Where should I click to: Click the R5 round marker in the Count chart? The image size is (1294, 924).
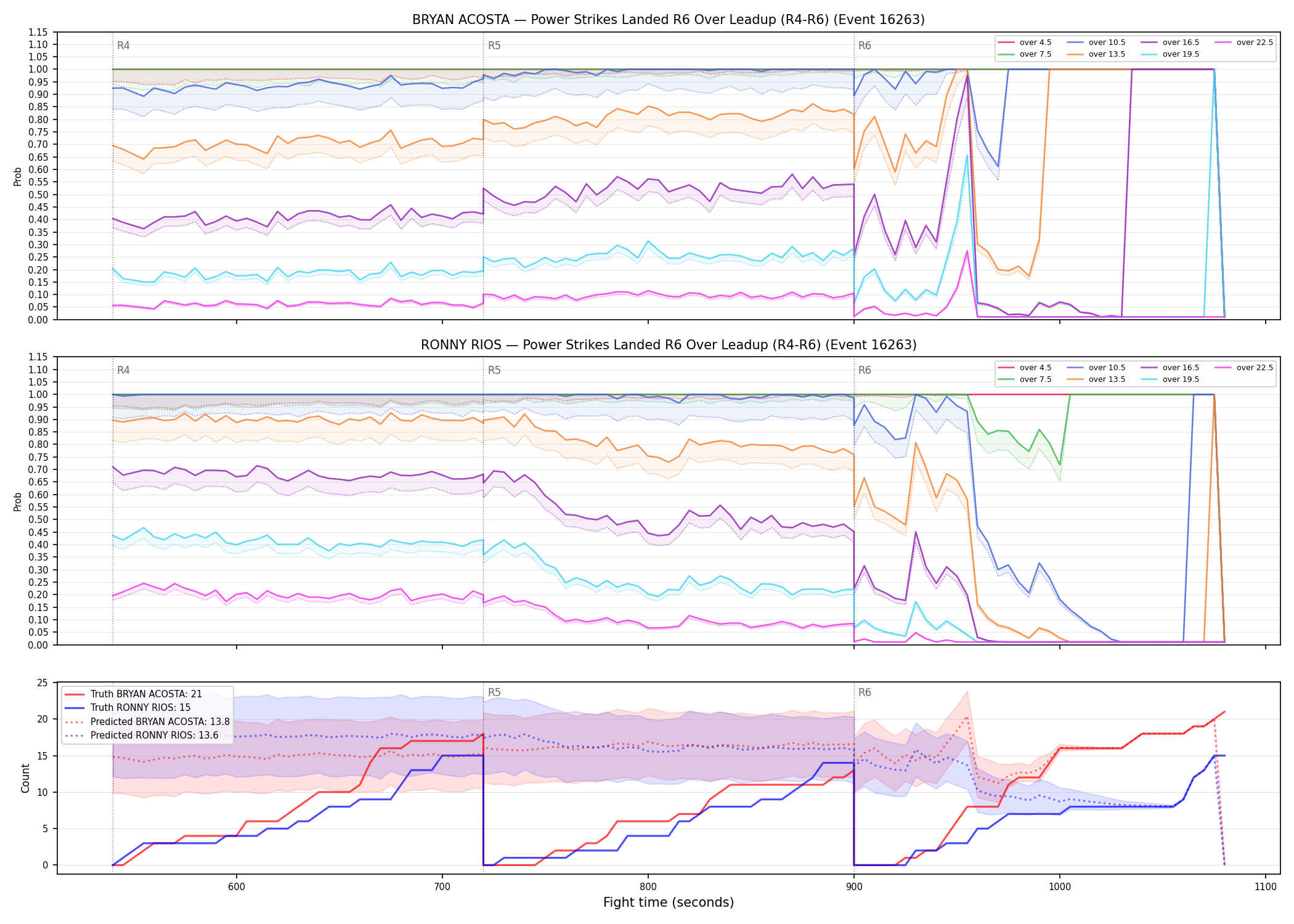(x=494, y=692)
